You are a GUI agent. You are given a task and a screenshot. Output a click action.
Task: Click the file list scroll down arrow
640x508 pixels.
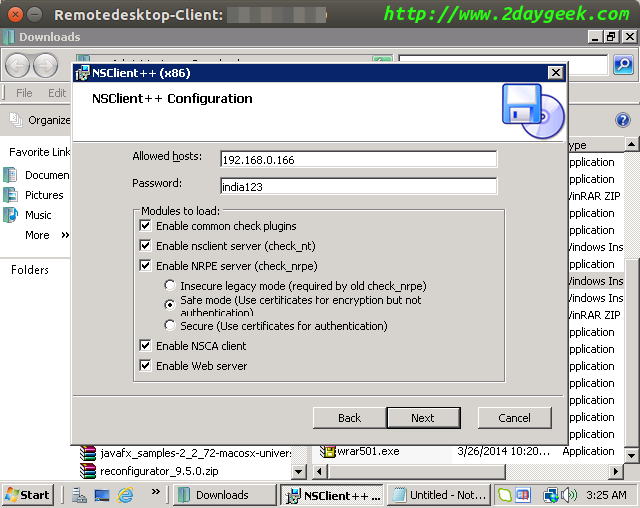coord(631,455)
